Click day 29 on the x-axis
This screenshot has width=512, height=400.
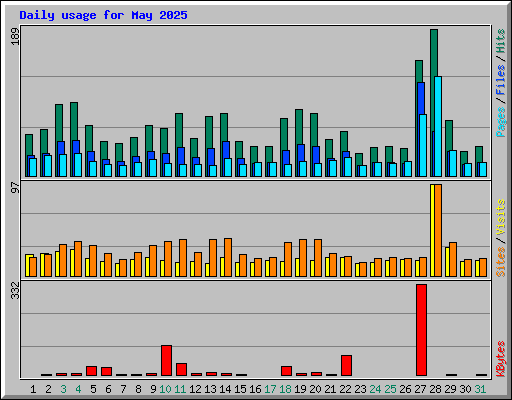click(x=450, y=389)
